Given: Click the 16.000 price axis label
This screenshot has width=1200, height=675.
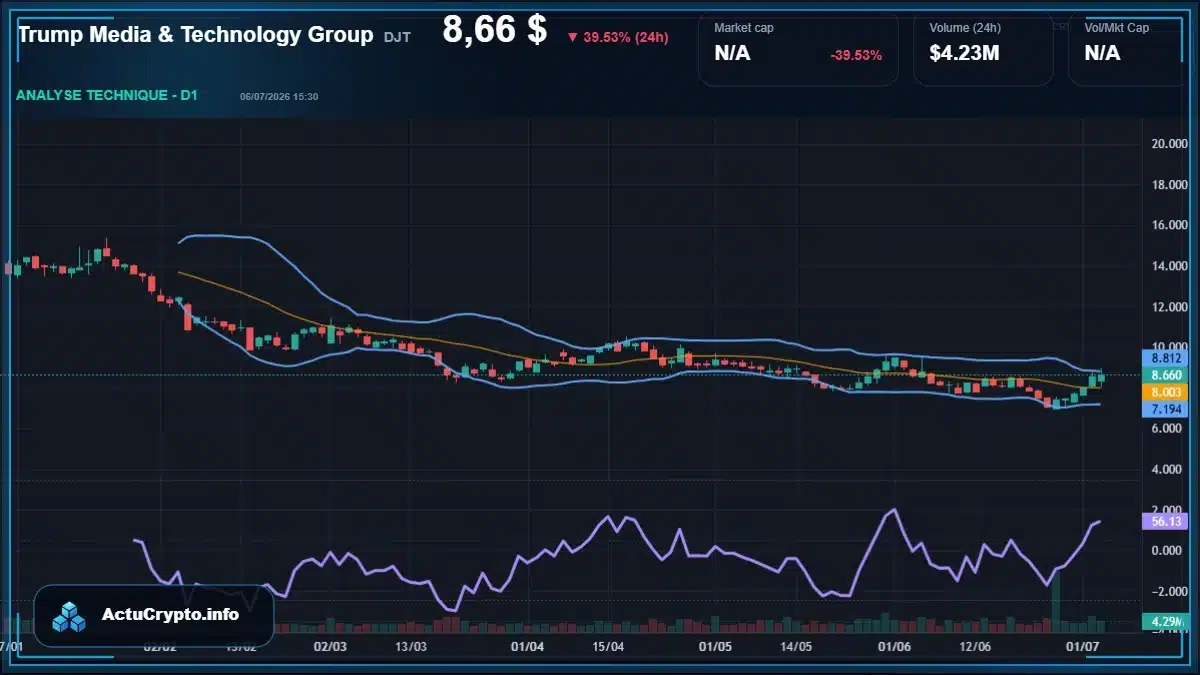Looking at the screenshot, I should [x=1169, y=225].
